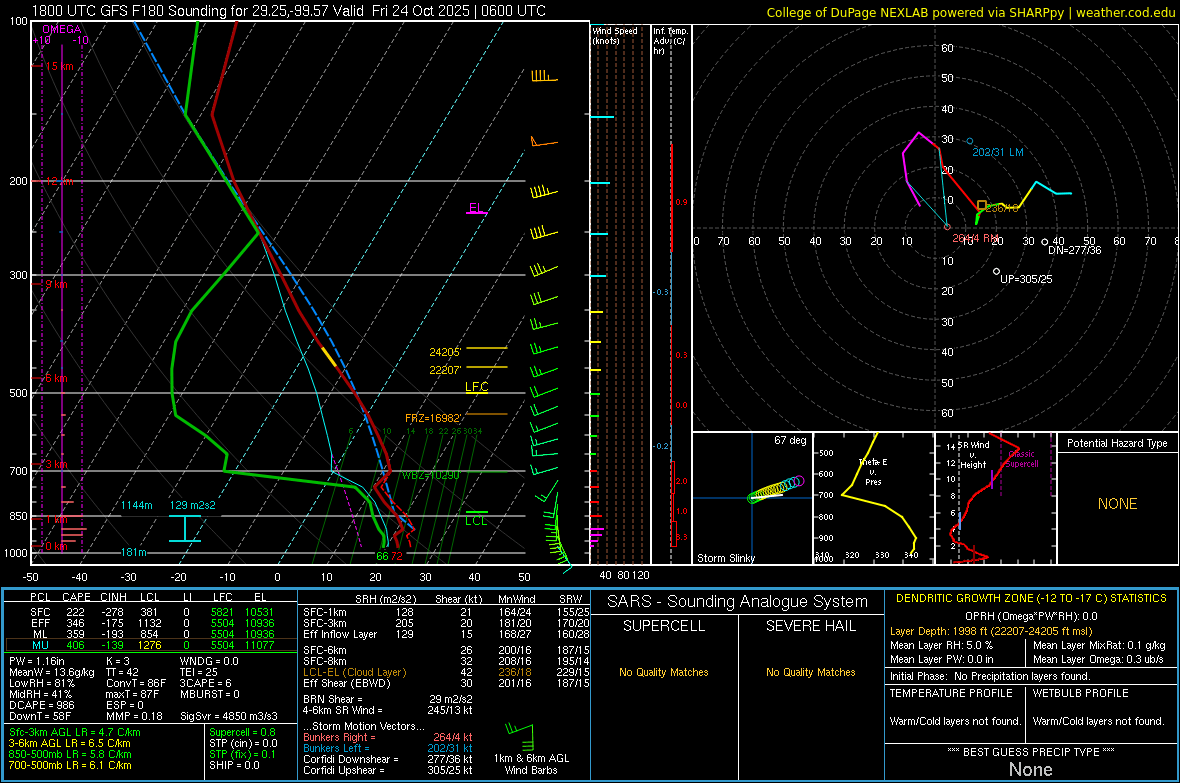
Task: Click the LCL-EL (Cloud Layer) shear row
Action: pos(446,672)
